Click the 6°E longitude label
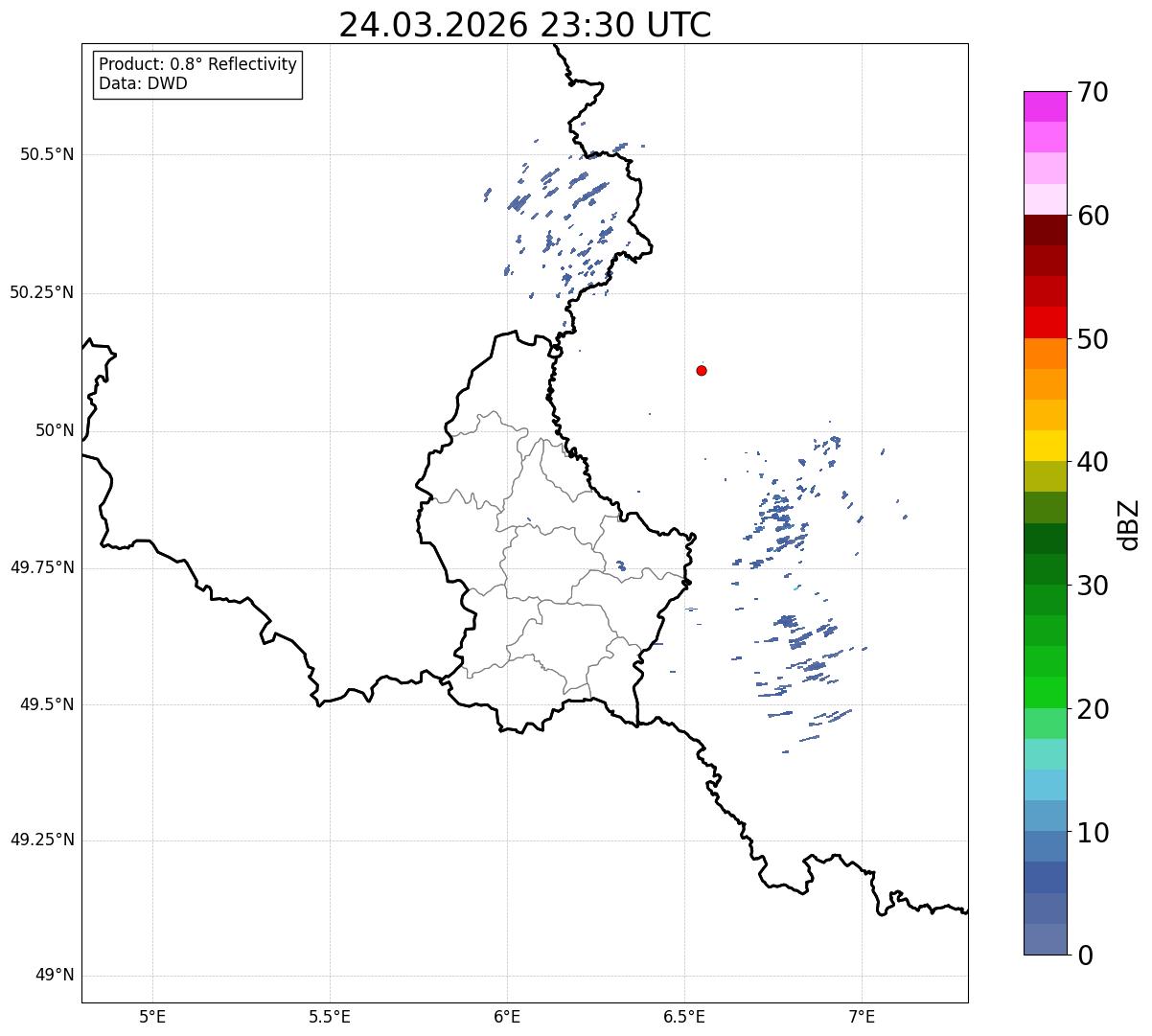This screenshot has width=1152, height=1036. pos(507,1017)
